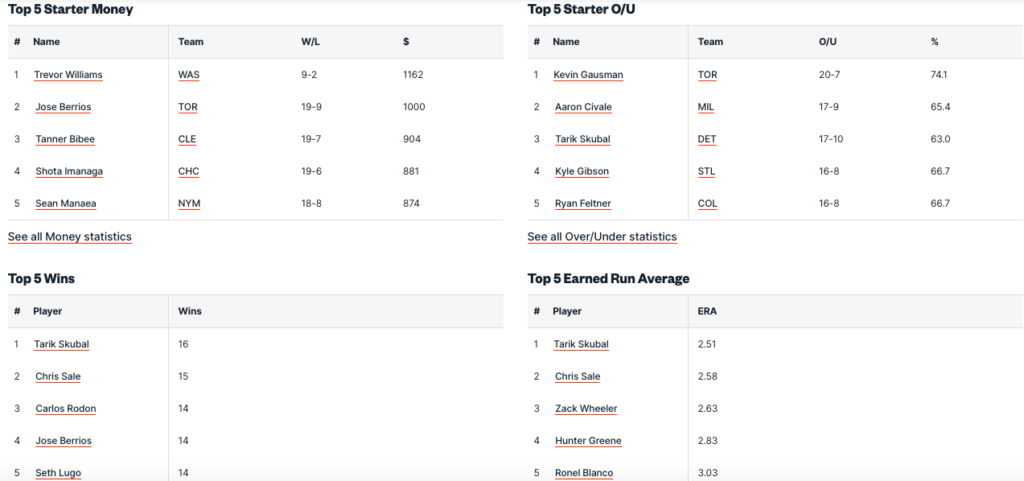Screen dimensions: 1024x481
Task: Open Kevin Gausman player link
Action: point(587,75)
